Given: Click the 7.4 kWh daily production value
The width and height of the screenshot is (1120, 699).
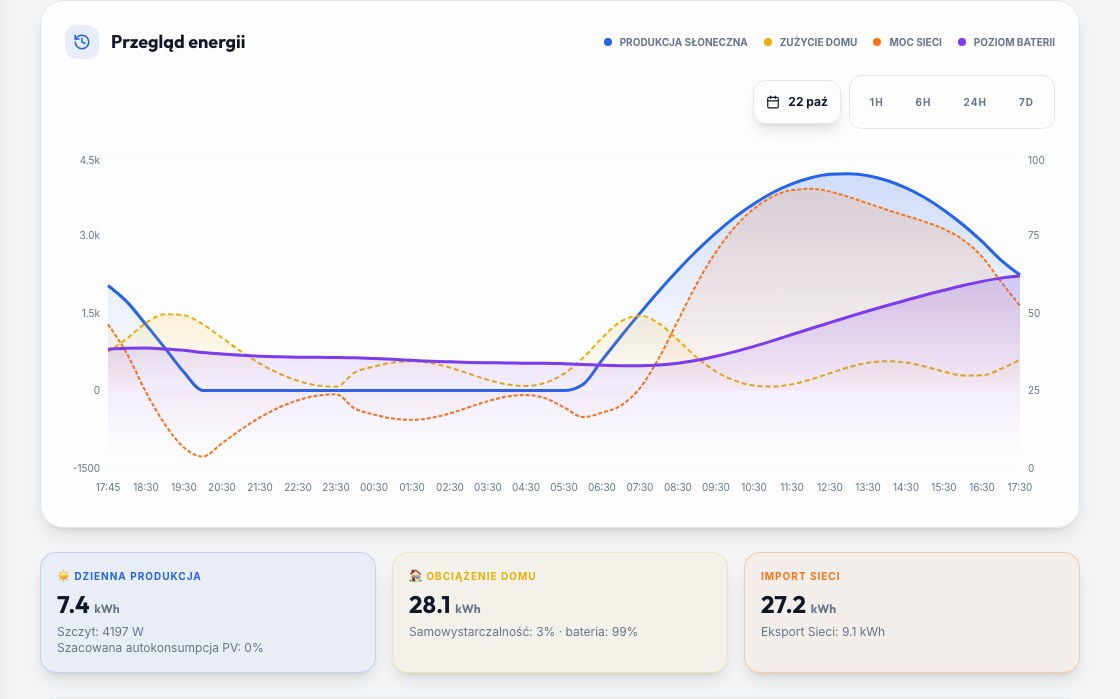Looking at the screenshot, I should (x=89, y=605).
